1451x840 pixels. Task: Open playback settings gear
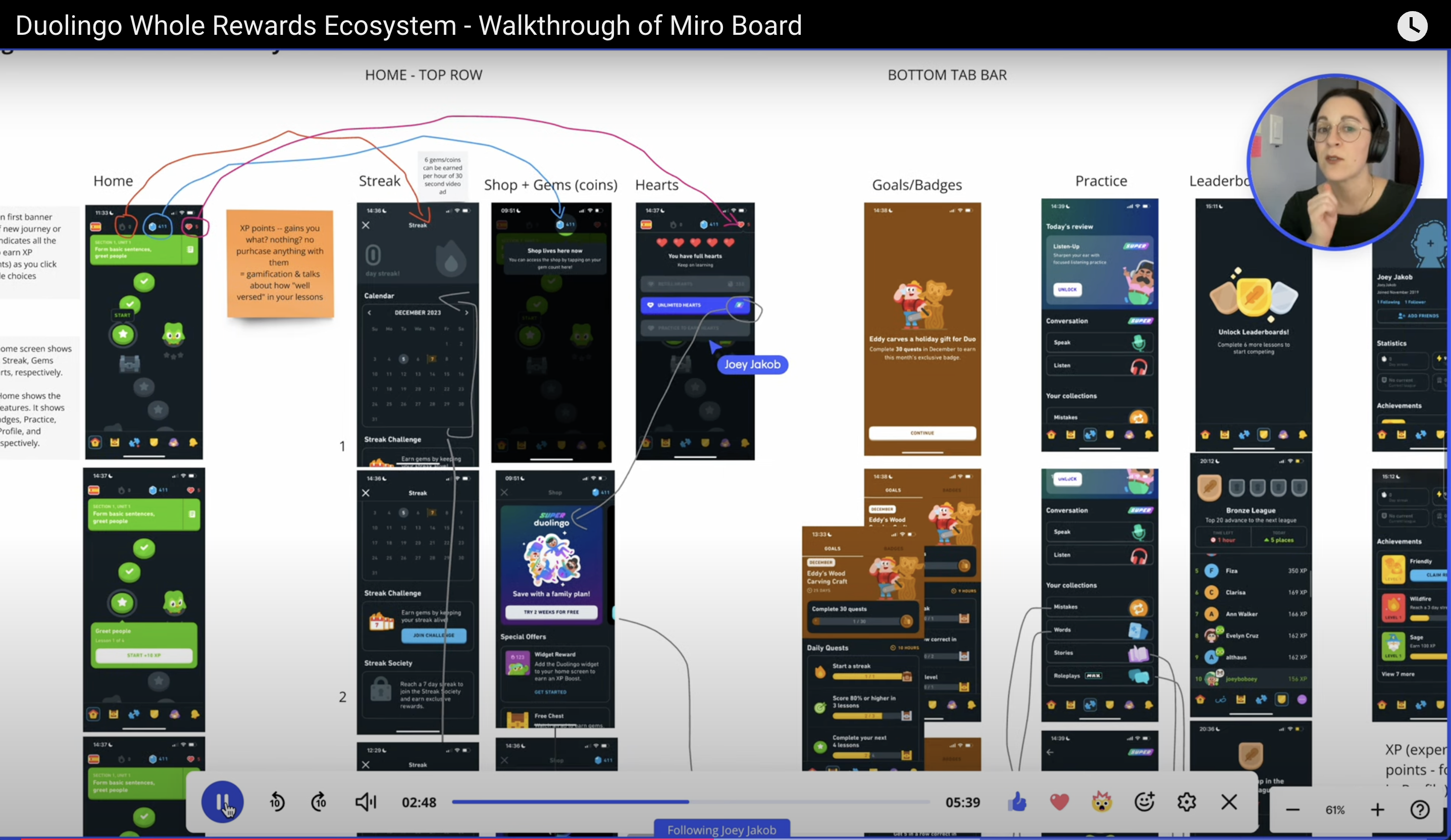coord(1187,802)
